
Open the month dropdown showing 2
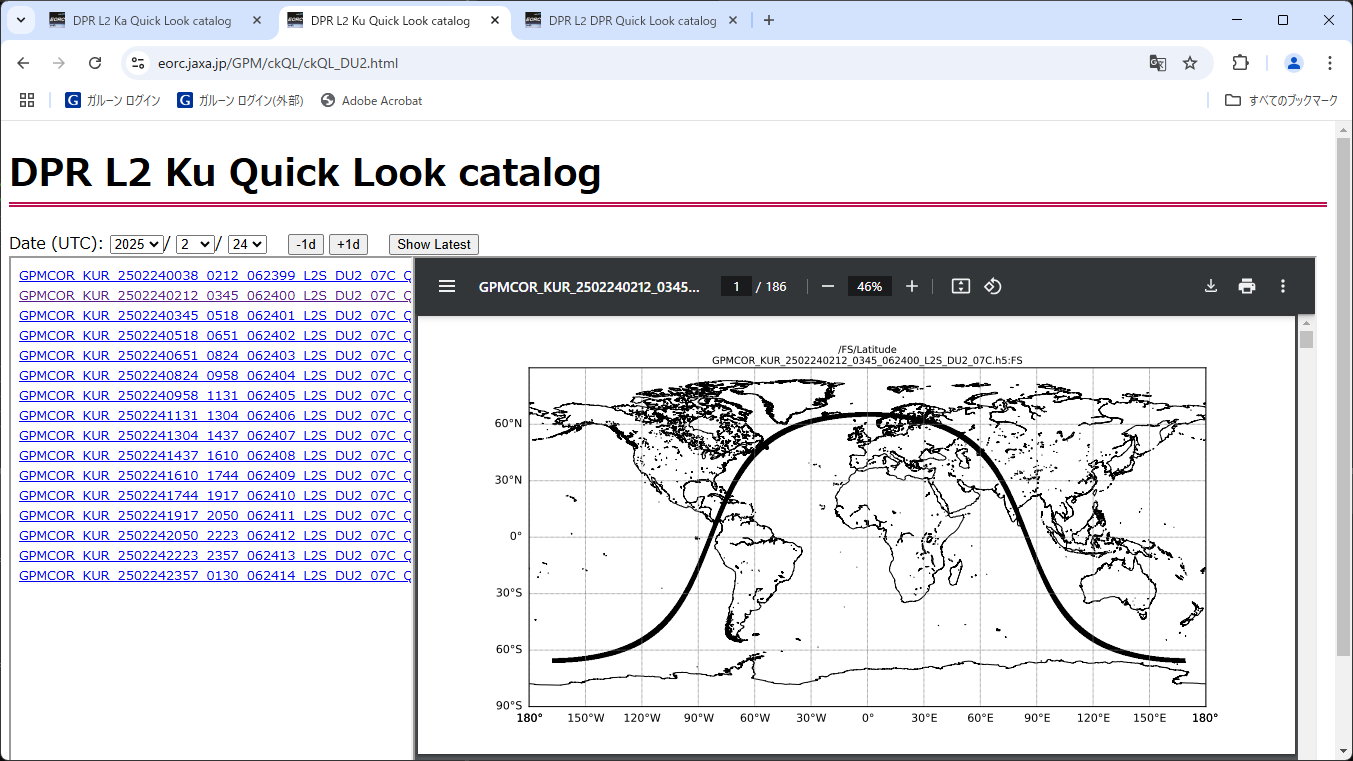195,244
